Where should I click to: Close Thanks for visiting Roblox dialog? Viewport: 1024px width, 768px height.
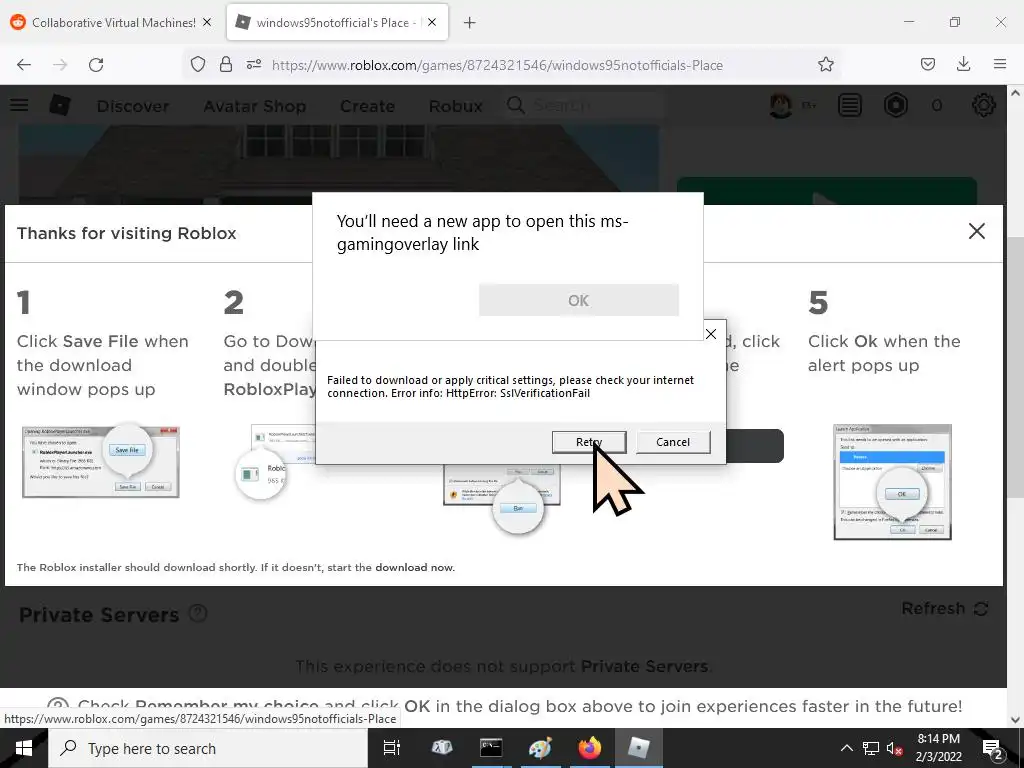click(976, 231)
